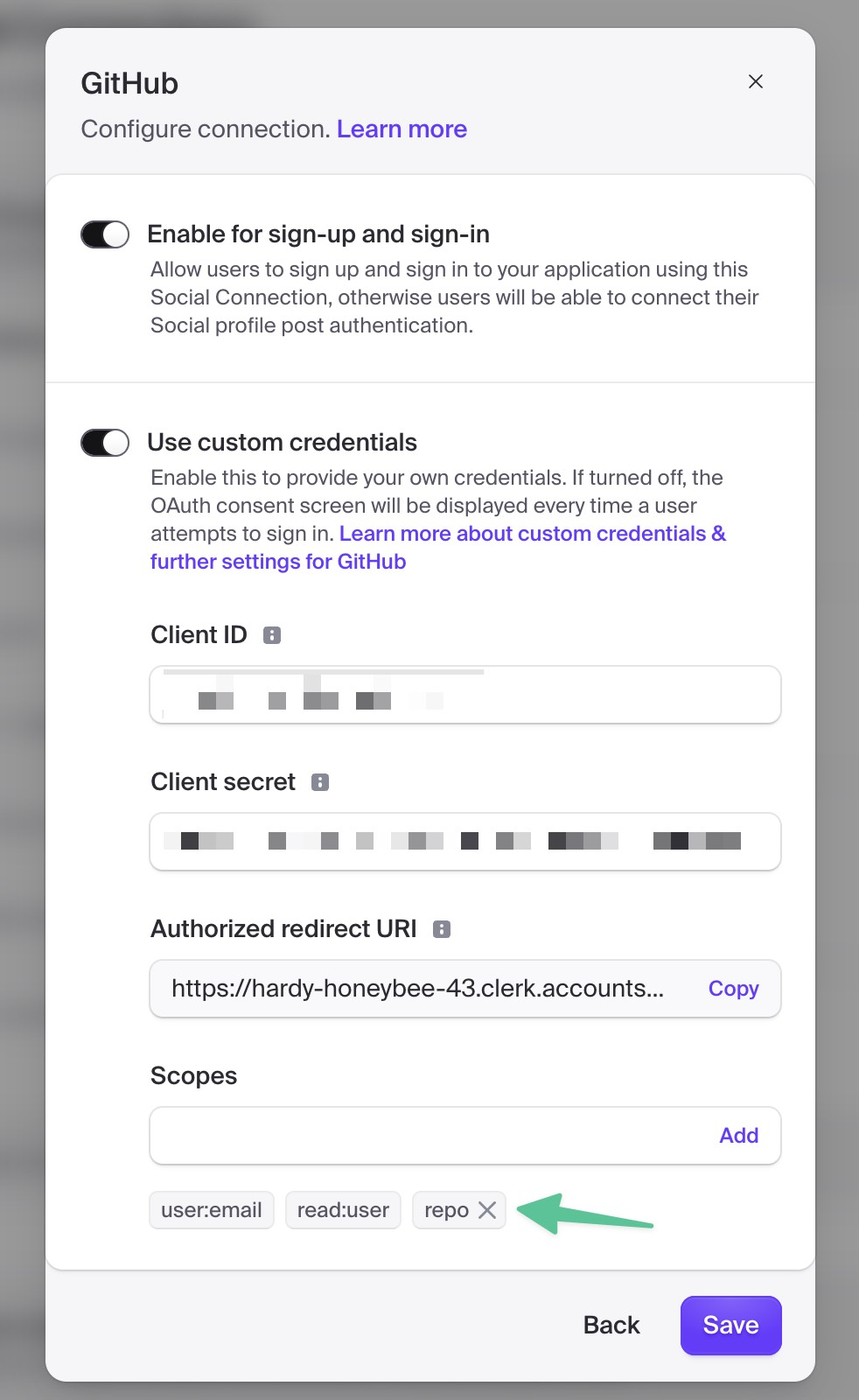This screenshot has height=1400, width=859.
Task: Copy the authorized redirect URI
Action: pos(733,989)
